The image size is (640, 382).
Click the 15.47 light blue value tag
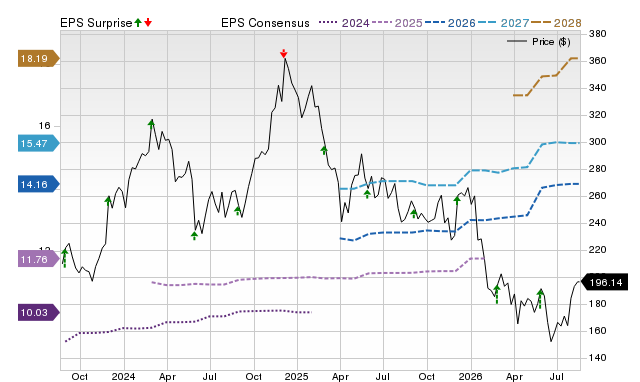pos(38,144)
